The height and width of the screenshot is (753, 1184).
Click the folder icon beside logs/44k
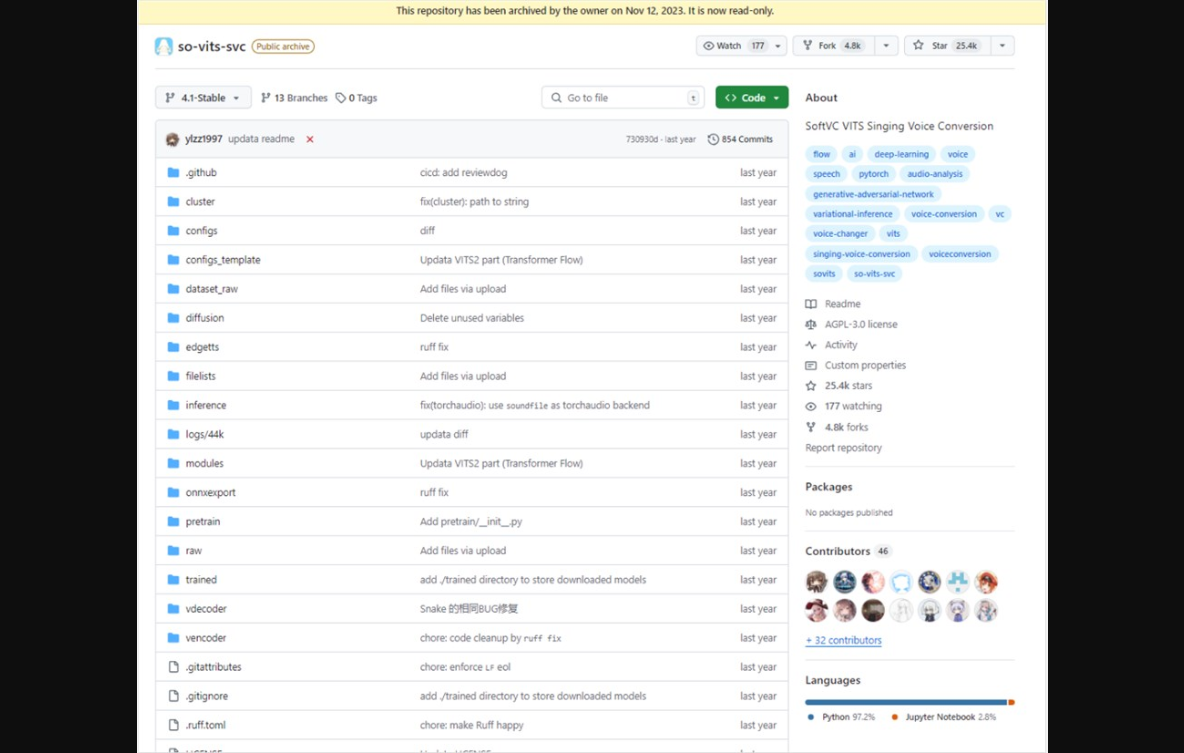pos(173,434)
